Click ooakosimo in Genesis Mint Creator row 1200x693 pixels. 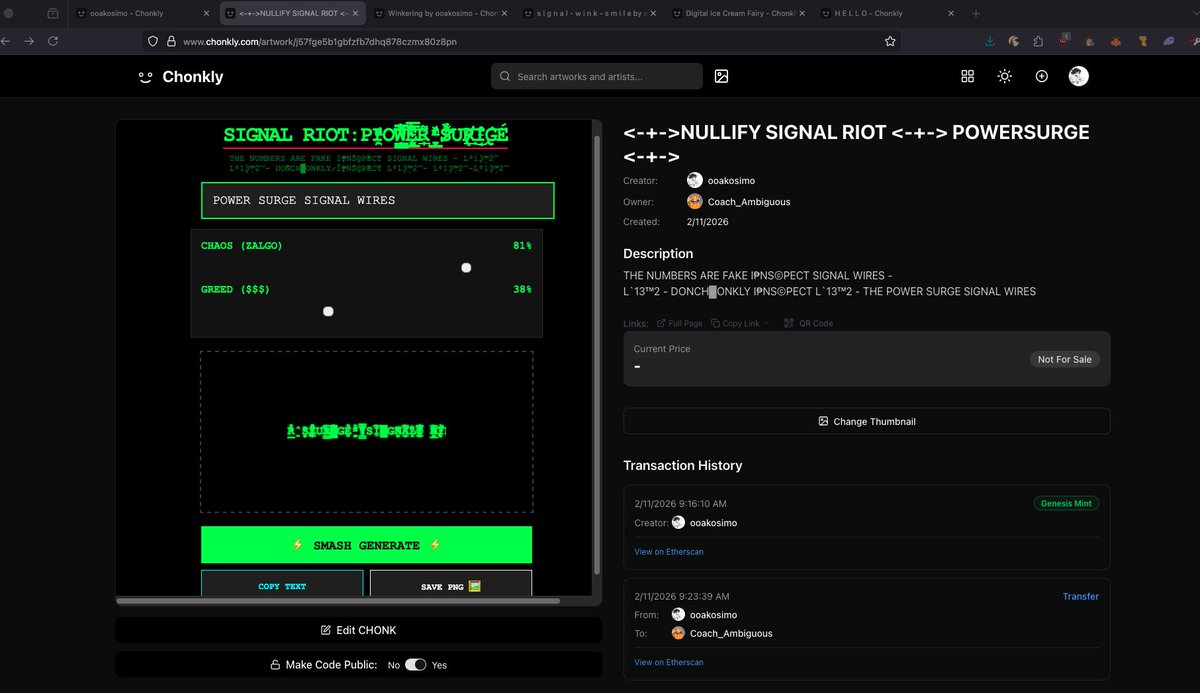point(714,523)
